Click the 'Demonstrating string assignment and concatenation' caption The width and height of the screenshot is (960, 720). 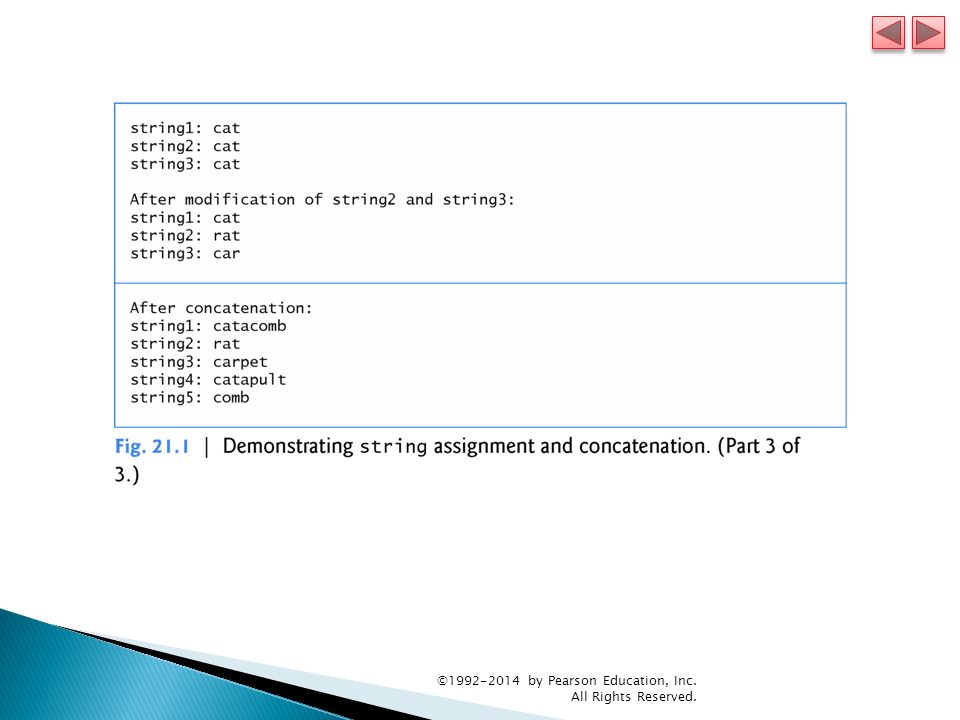coord(466,446)
